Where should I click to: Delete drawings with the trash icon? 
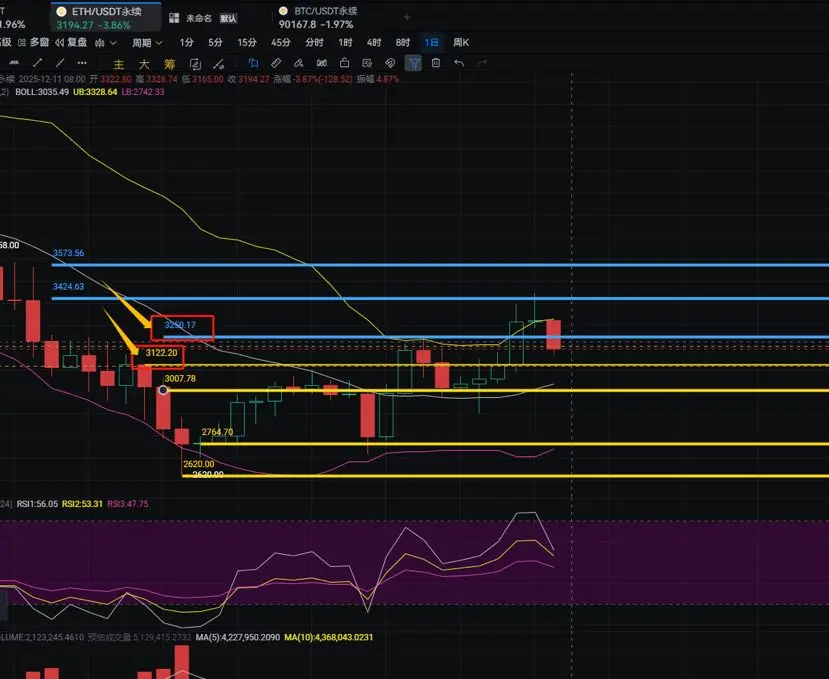coord(436,63)
